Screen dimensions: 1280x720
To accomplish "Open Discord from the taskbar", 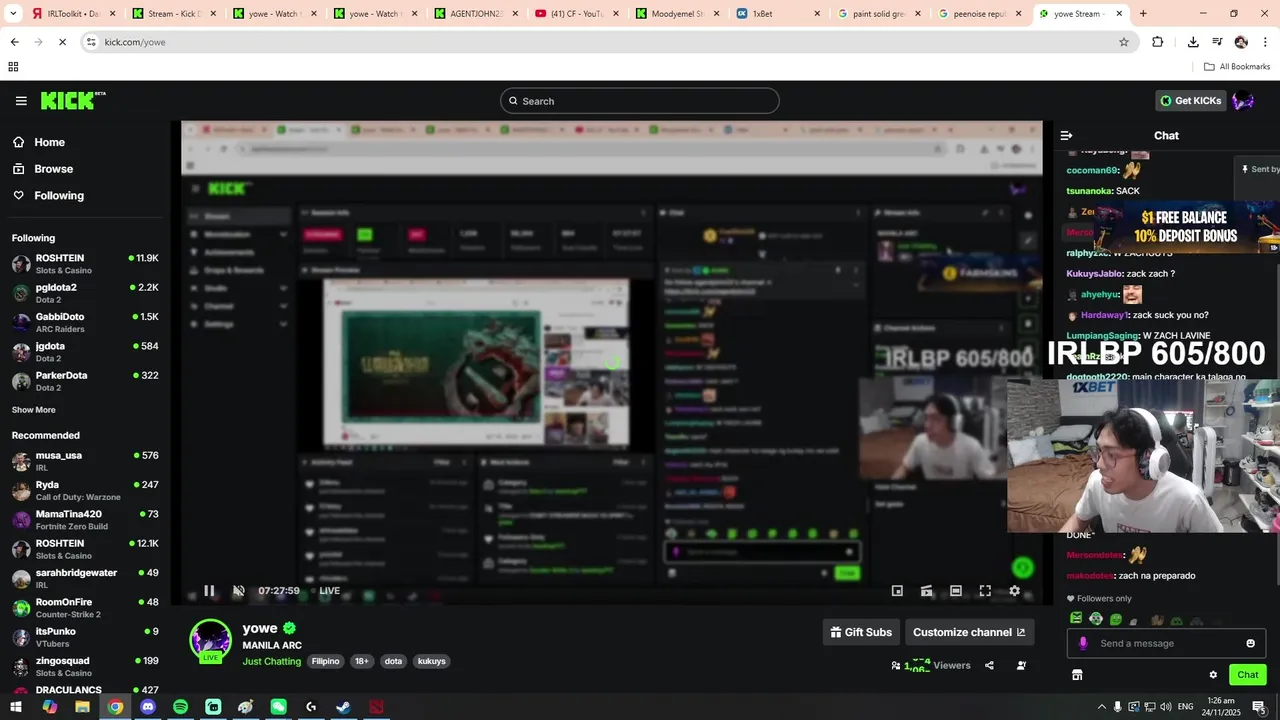I will pos(148,707).
